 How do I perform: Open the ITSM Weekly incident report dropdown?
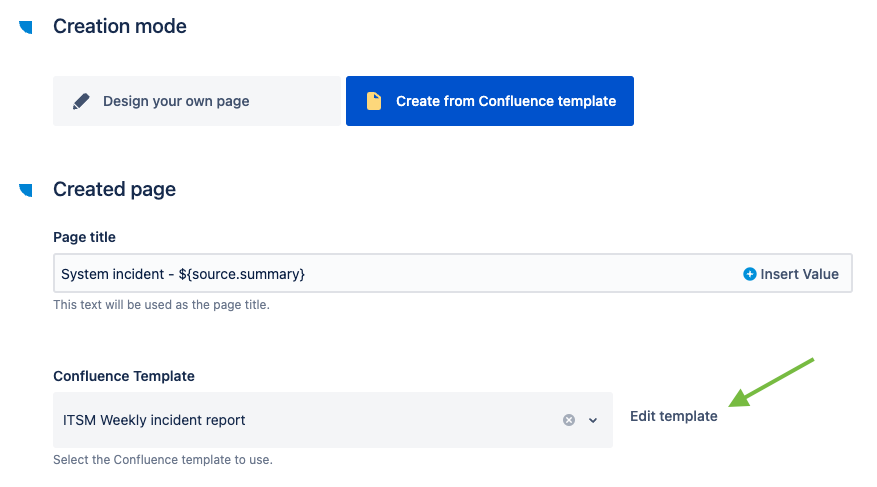[300, 420]
